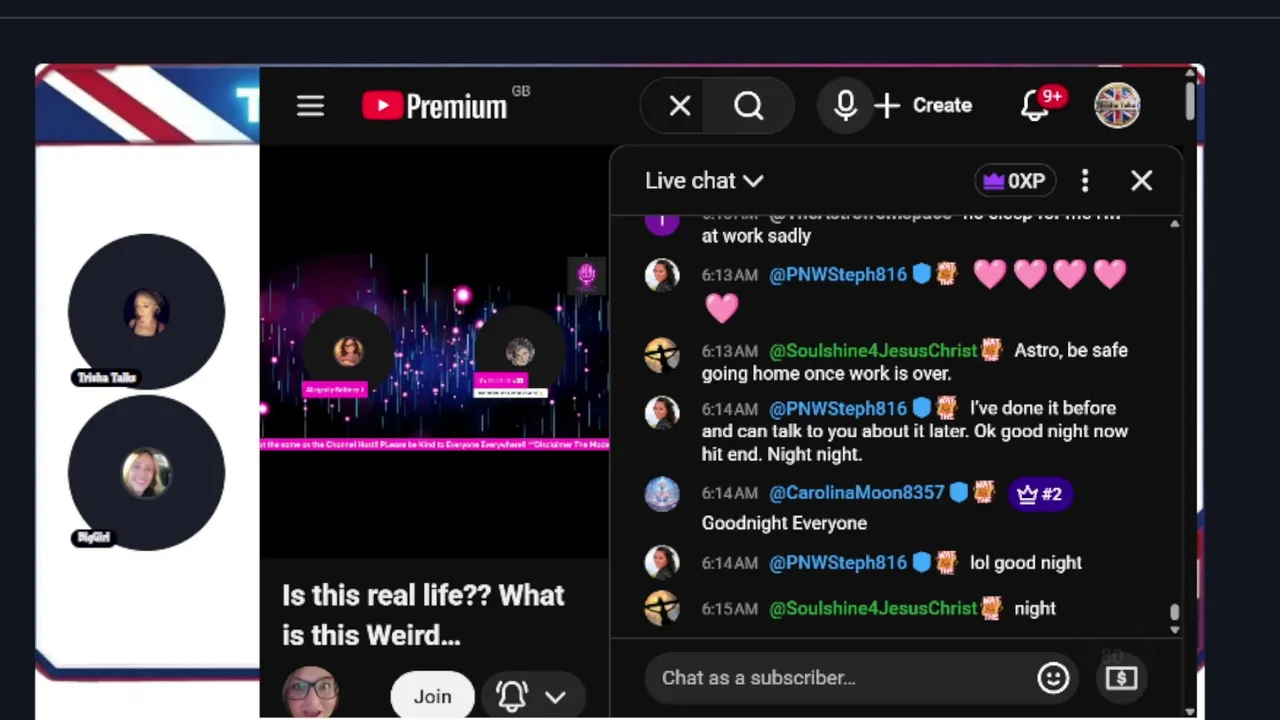
Task: Open @CarolinaMoon8357 username in chat
Action: (856, 493)
